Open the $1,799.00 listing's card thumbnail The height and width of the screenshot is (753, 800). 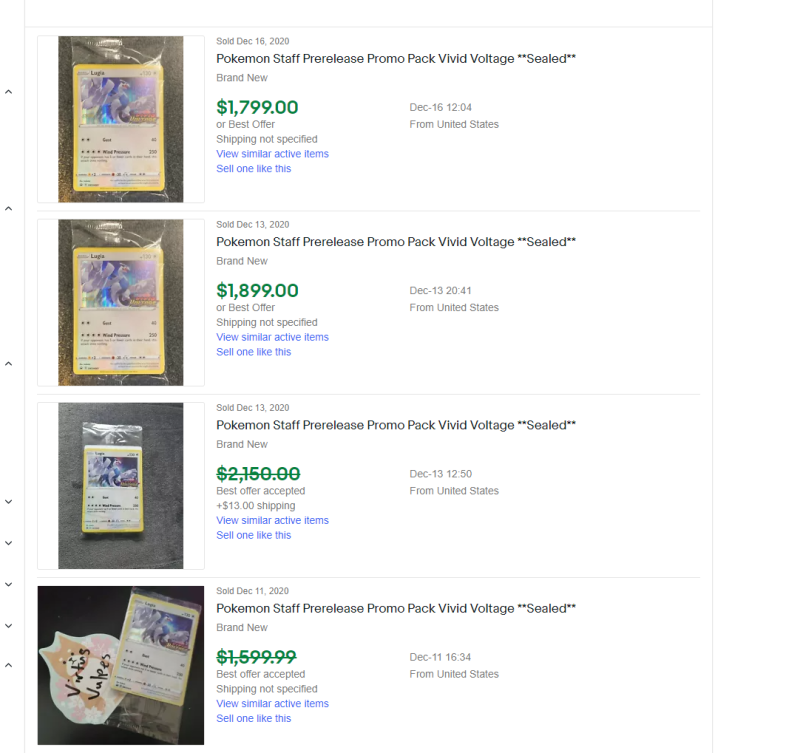pos(120,119)
